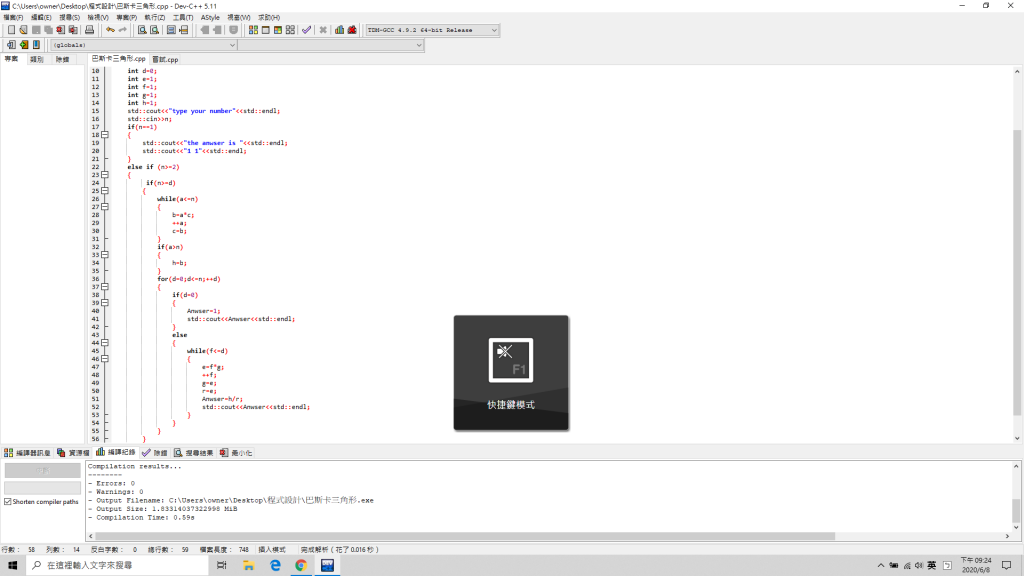The width and height of the screenshot is (1024, 576).
Task: Switch to the second .cpp file tab
Action: pyautogui.click(x=165, y=59)
